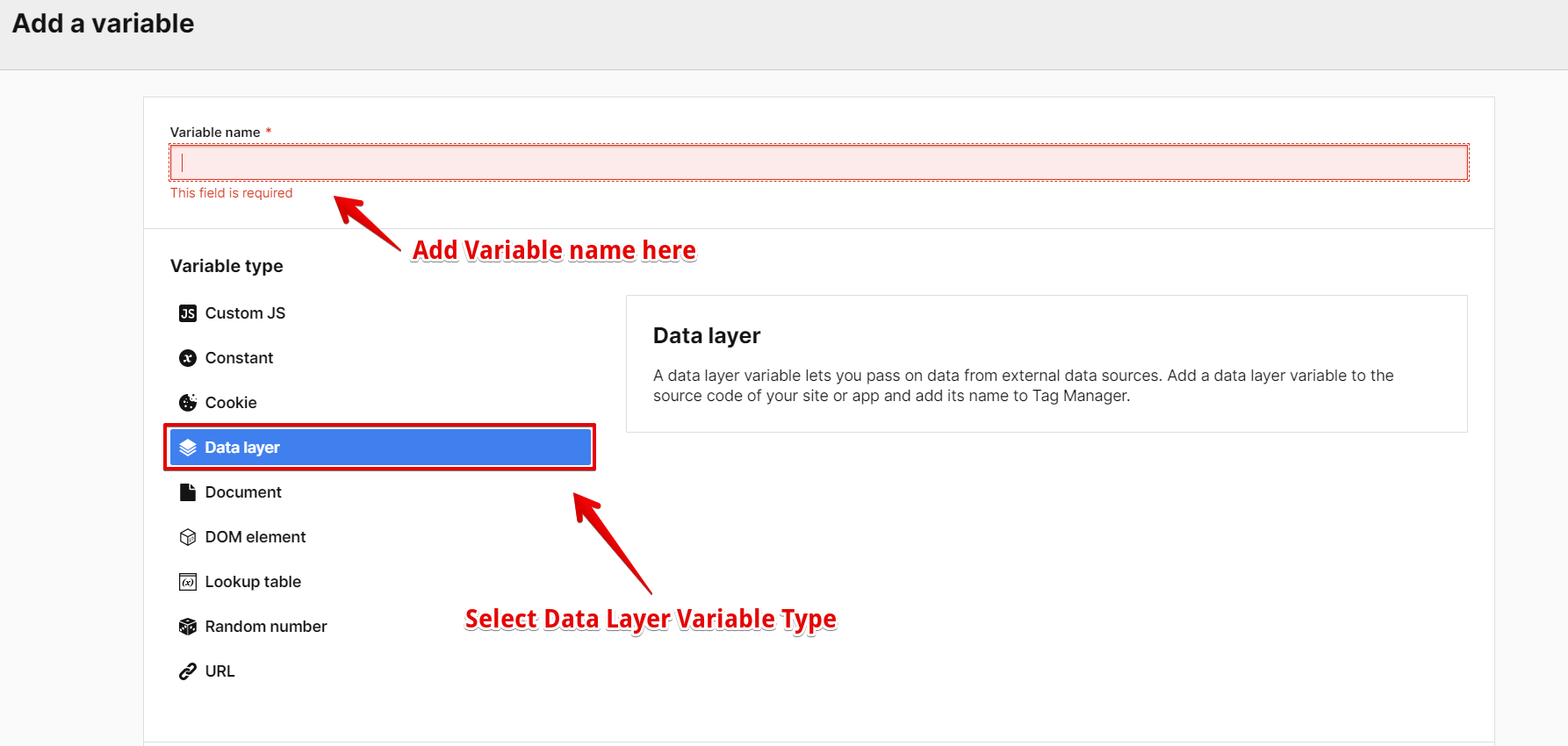Click the Constant variable icon
1568x746 pixels.
point(188,358)
